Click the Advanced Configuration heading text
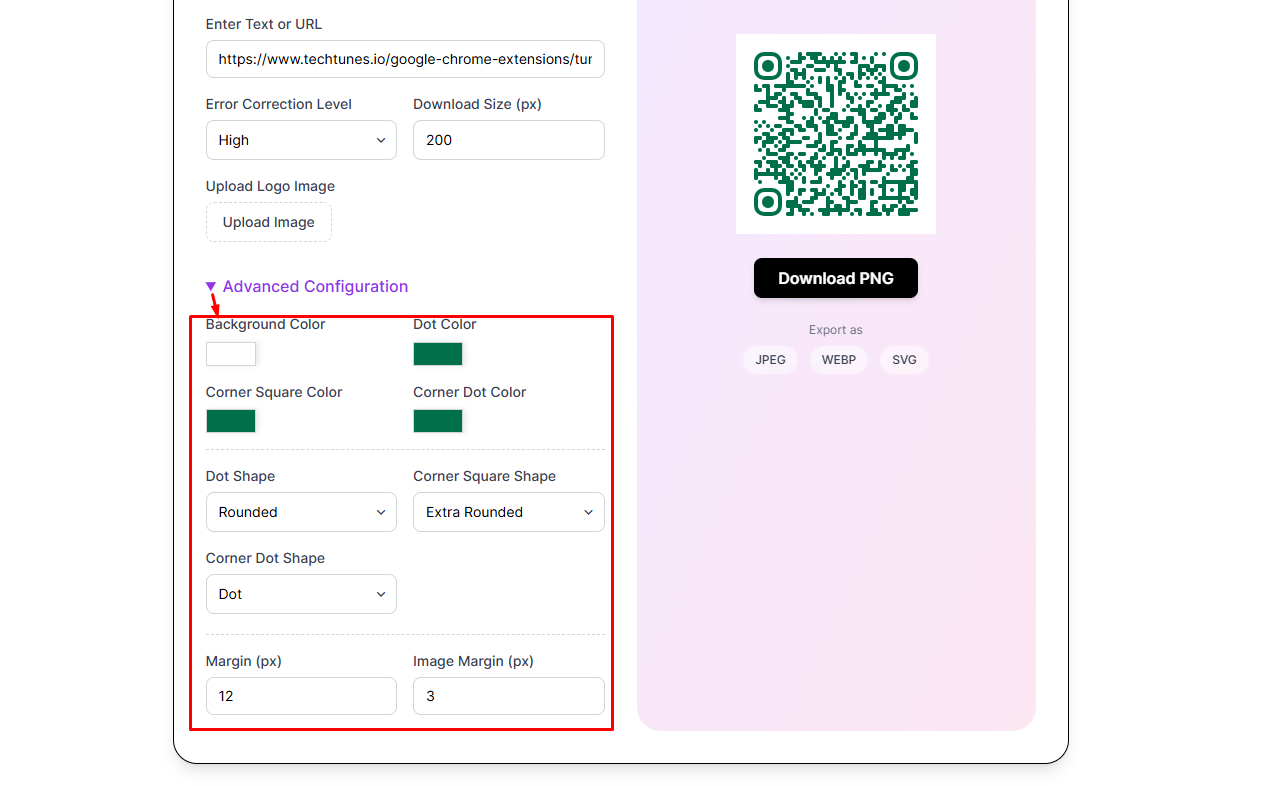This screenshot has width=1280, height=786. (x=315, y=286)
